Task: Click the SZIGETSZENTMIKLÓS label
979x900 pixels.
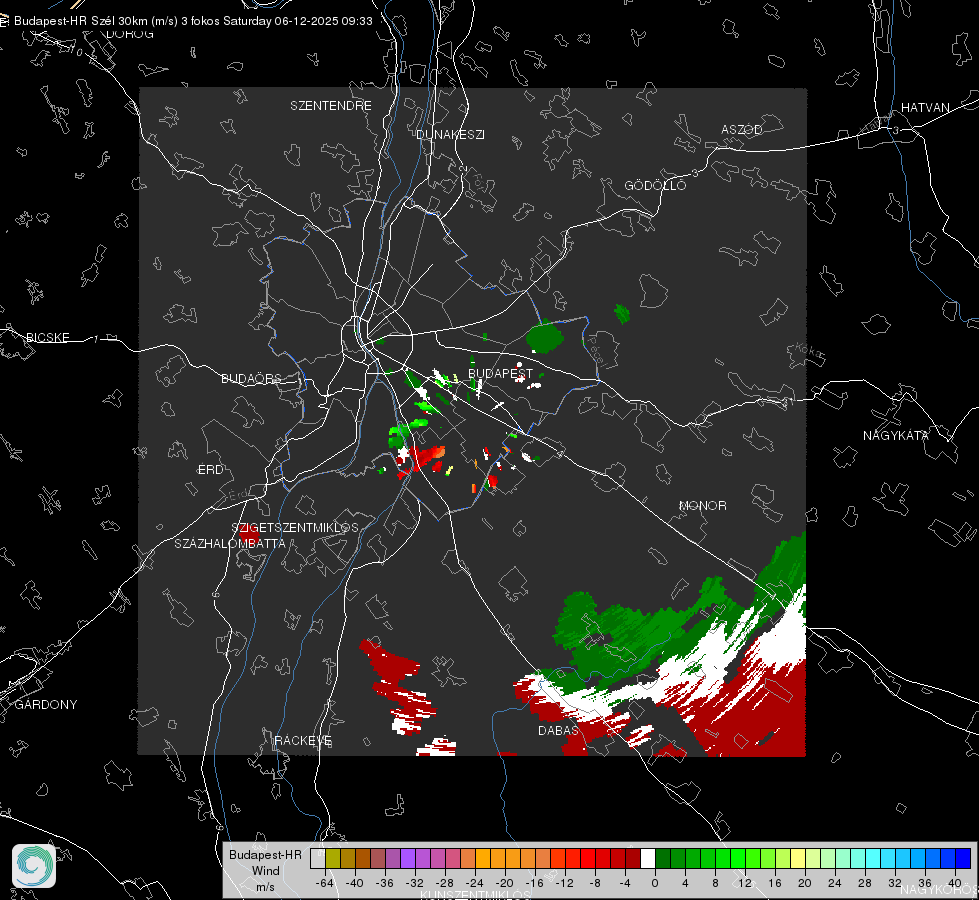Action: pyautogui.click(x=295, y=528)
